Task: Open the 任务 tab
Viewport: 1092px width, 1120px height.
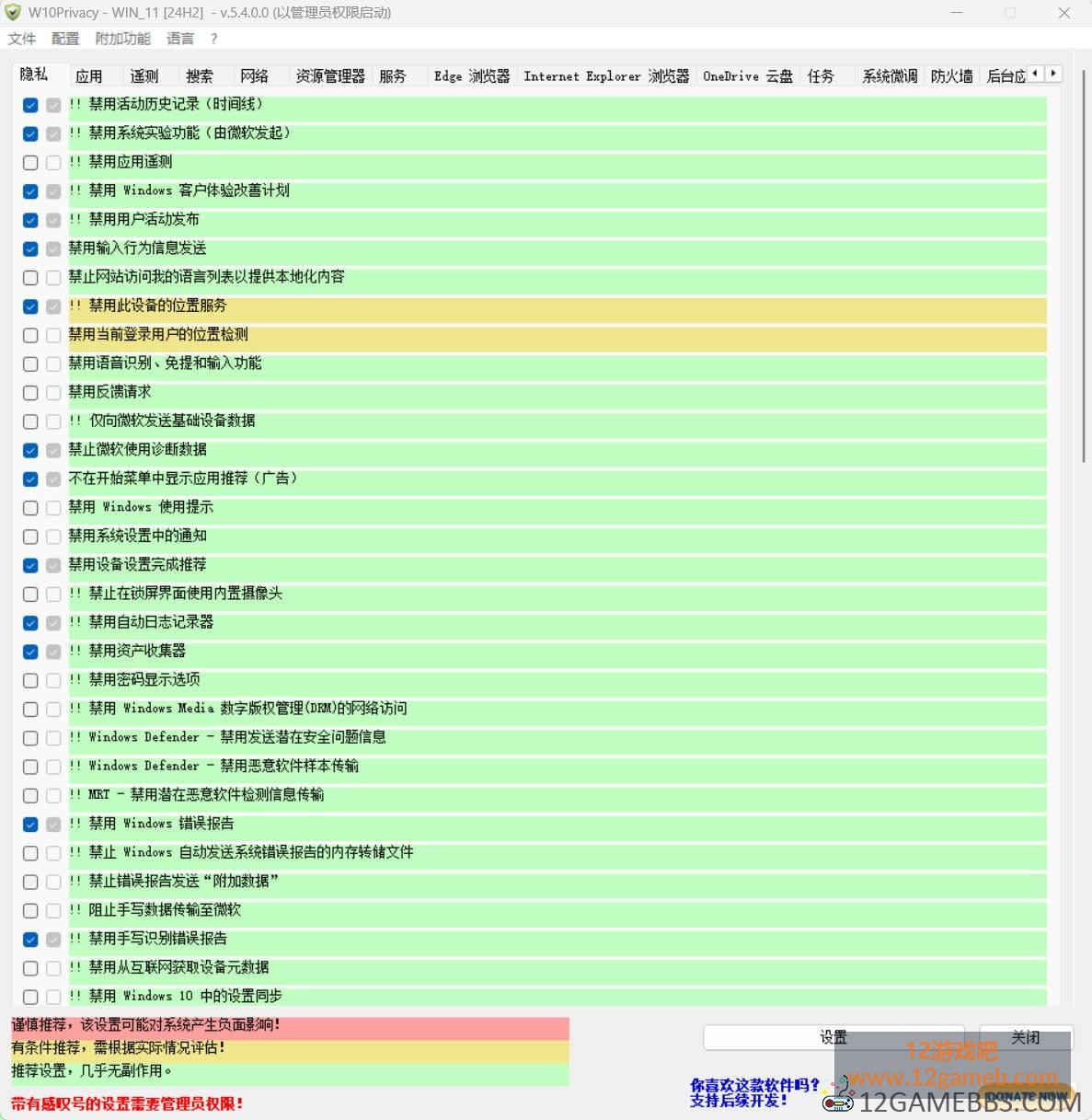Action: (821, 76)
